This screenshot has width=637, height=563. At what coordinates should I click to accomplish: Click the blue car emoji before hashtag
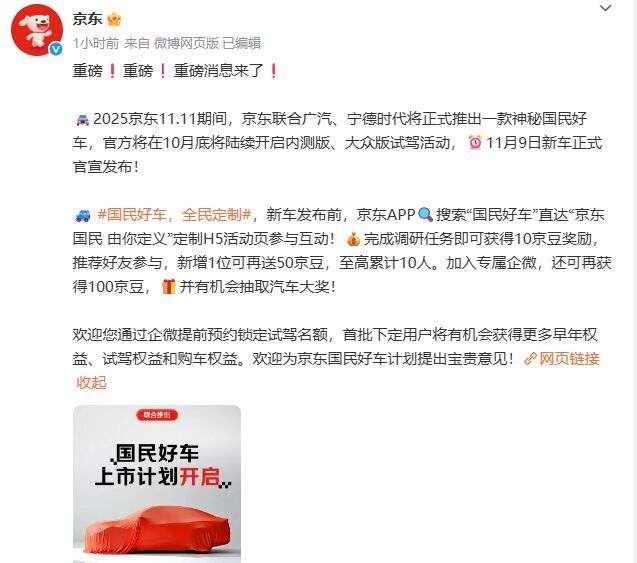pyautogui.click(x=83, y=215)
